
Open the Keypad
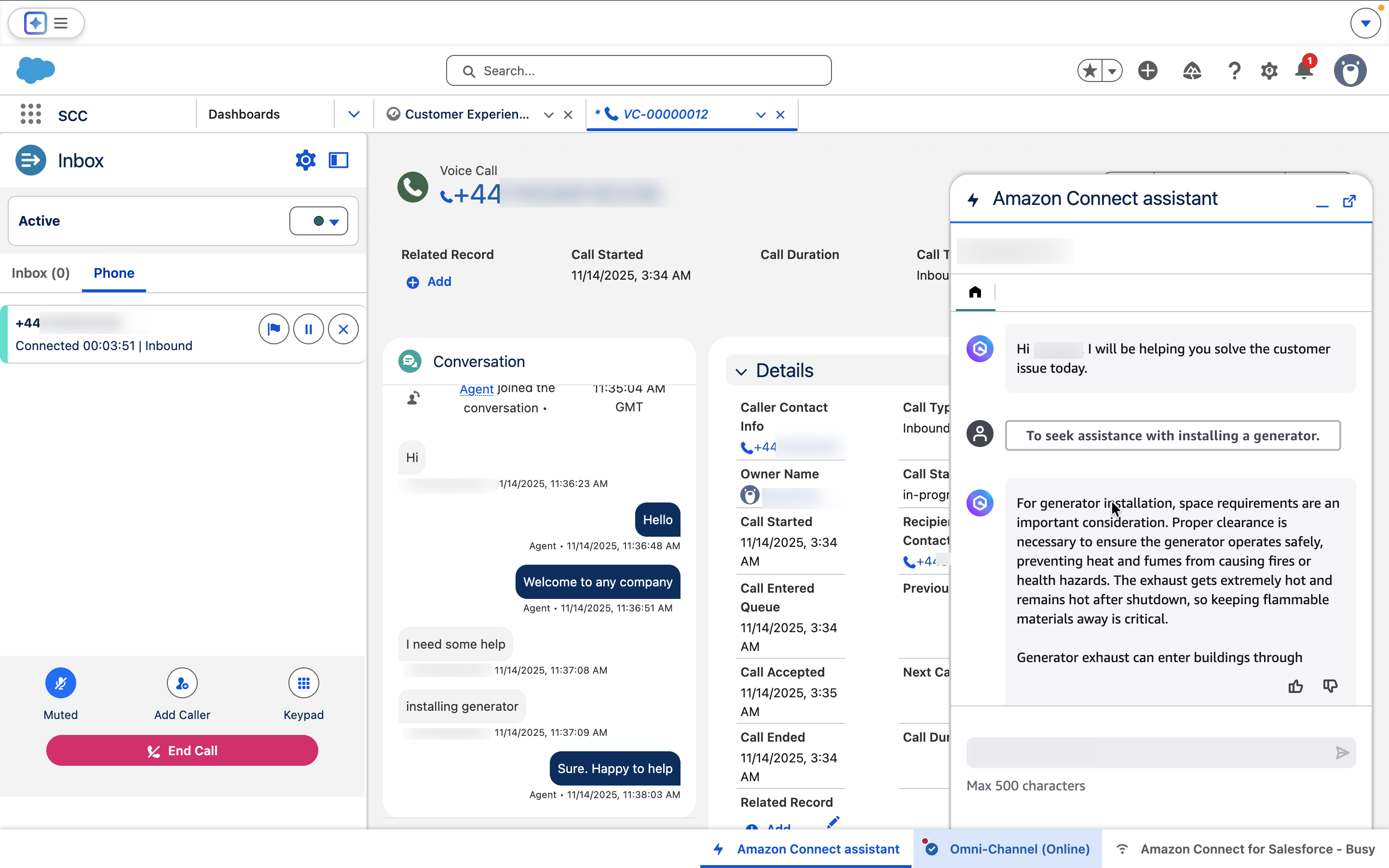[x=304, y=683]
